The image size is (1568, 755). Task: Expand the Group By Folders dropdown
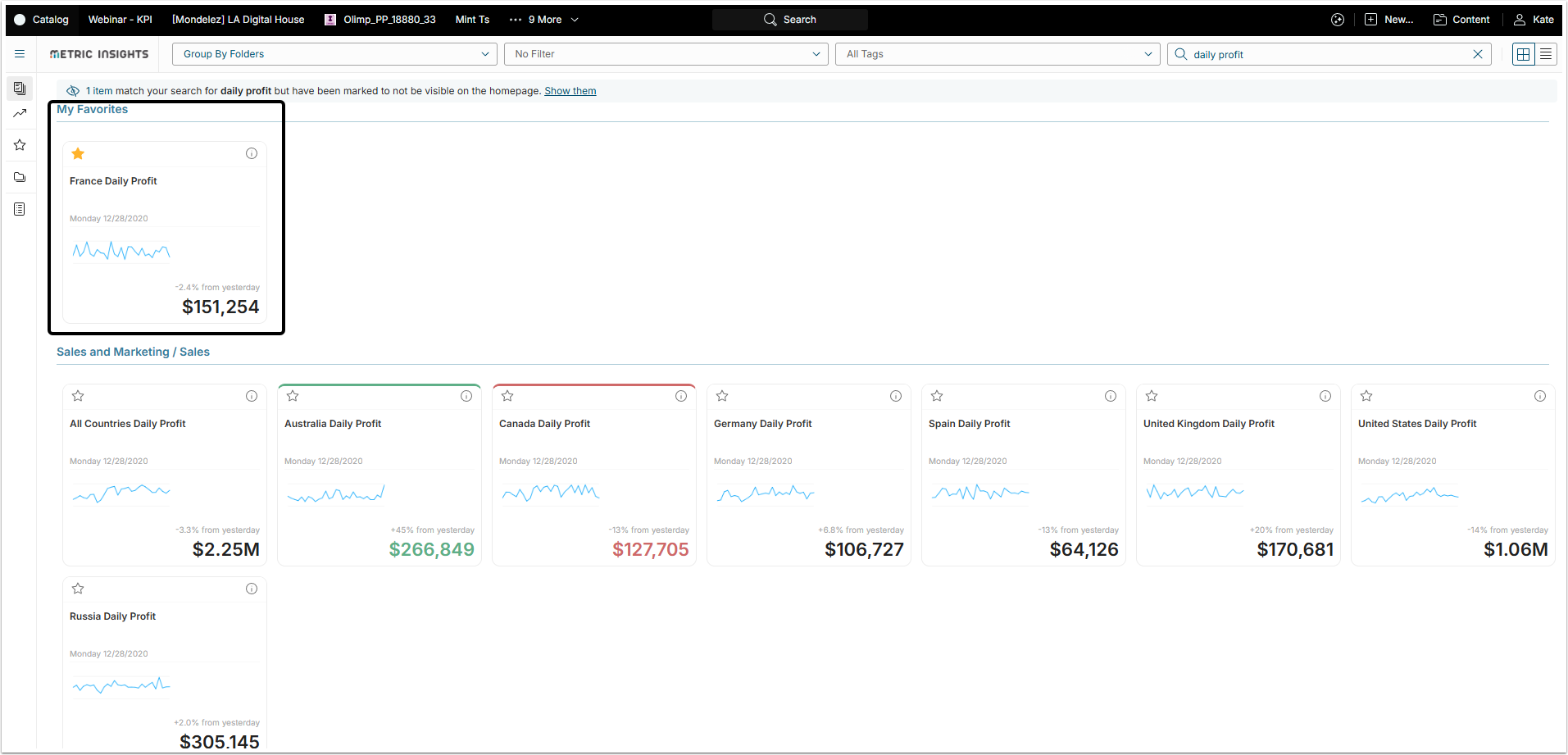tap(334, 54)
